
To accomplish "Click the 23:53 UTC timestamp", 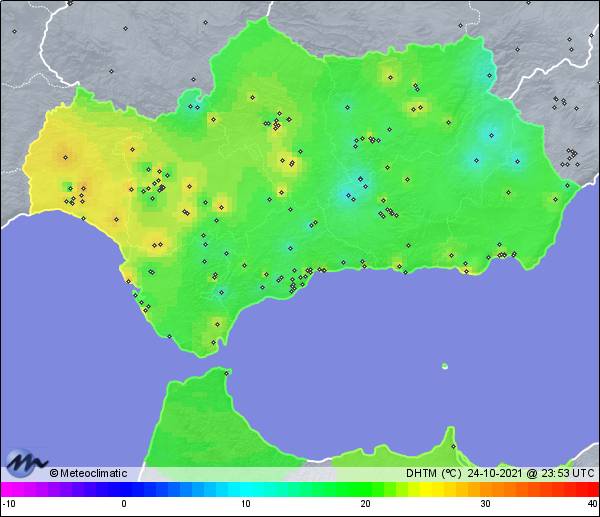I will click(x=568, y=473).
